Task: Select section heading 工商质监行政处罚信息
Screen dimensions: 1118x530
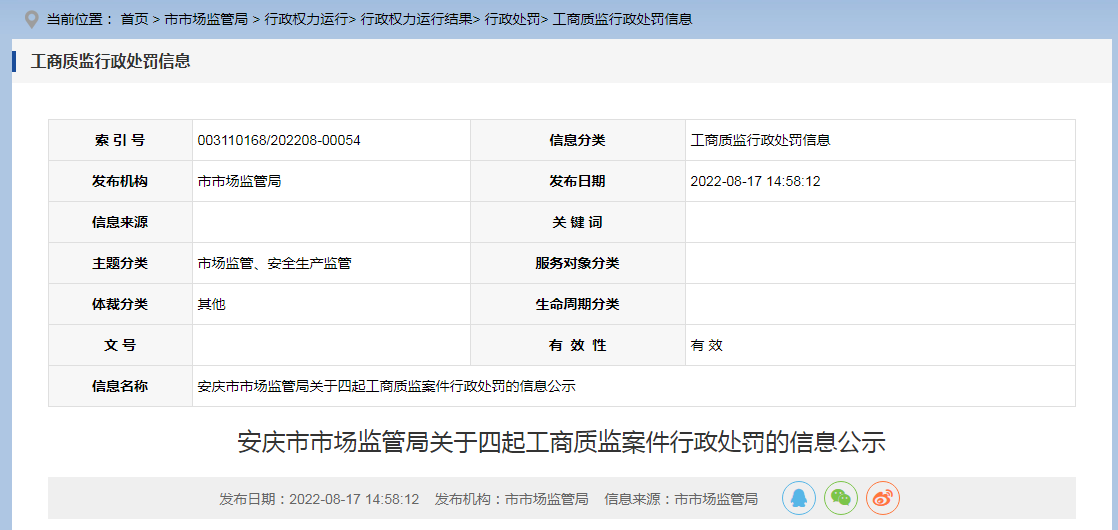Action: pos(111,61)
